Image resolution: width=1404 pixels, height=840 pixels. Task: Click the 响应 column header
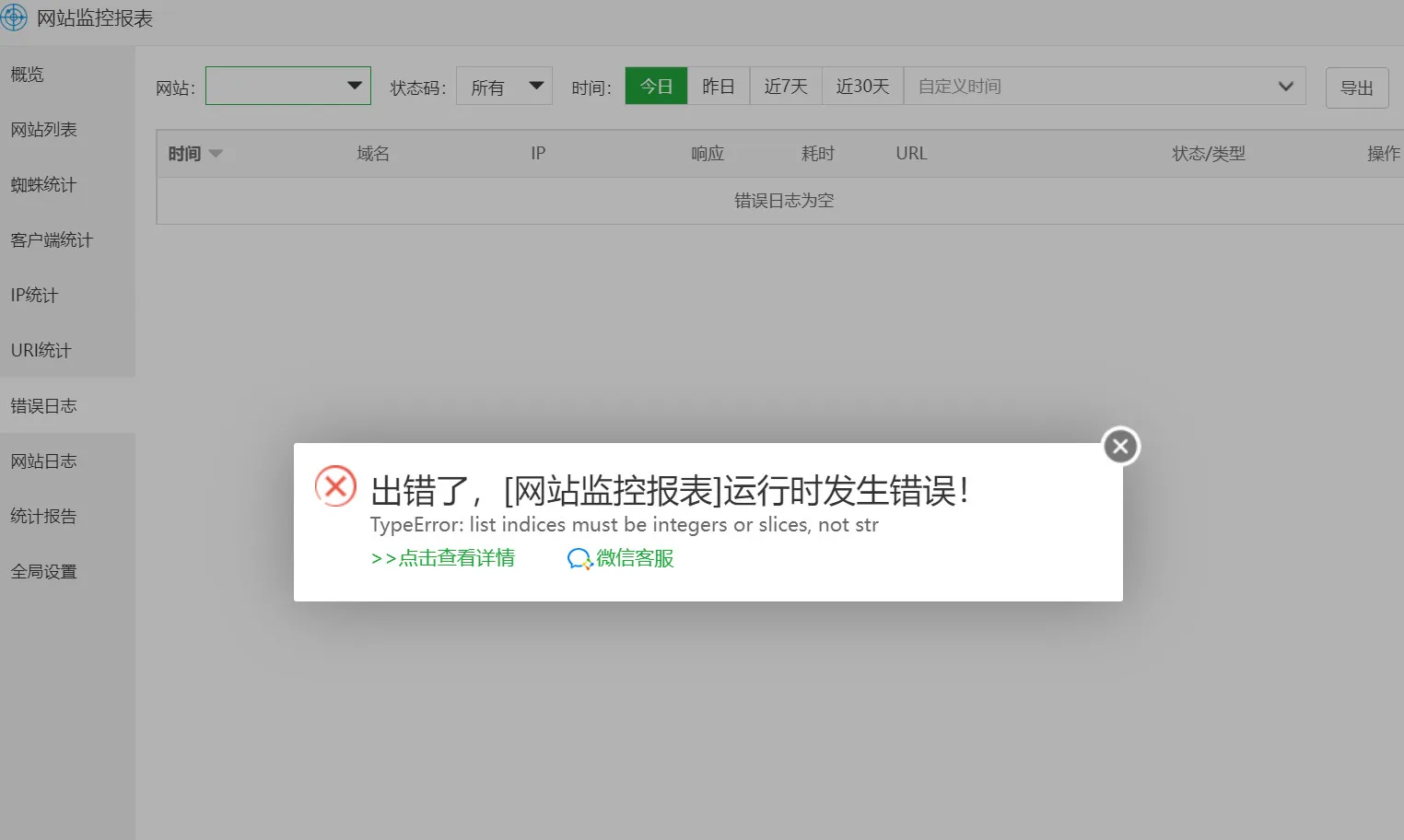pyautogui.click(x=708, y=154)
